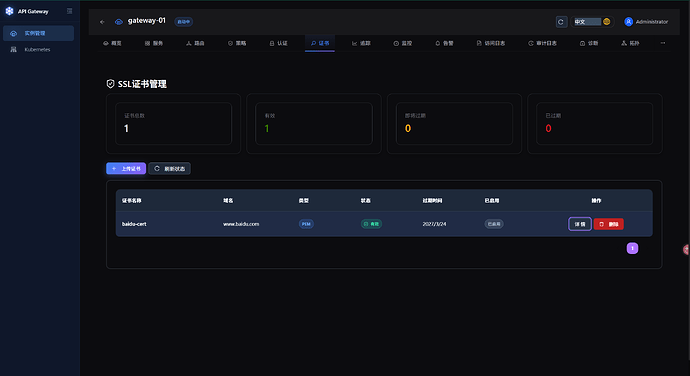Click the gateway-01 cloud icon
Viewport: 690px width, 376px height.
pos(118,22)
